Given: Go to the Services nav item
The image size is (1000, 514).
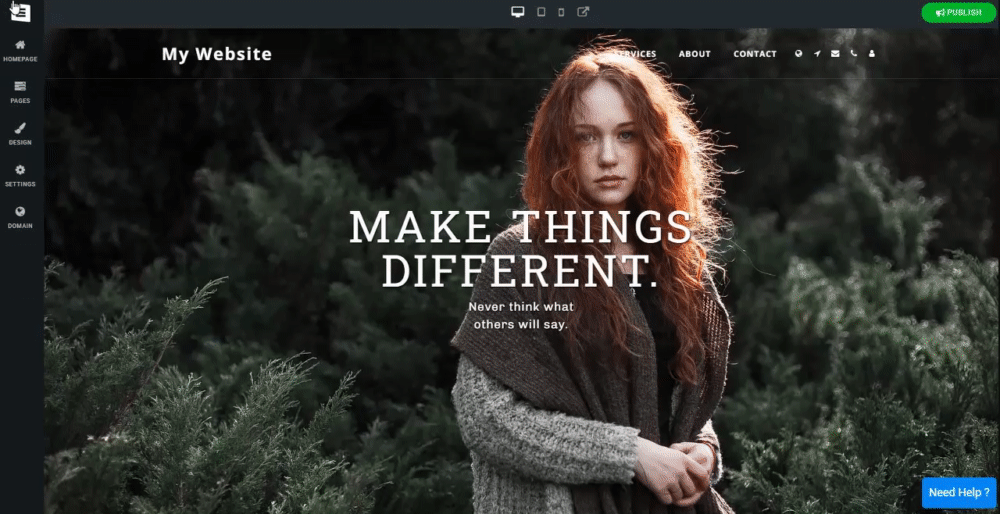Looking at the screenshot, I should (636, 54).
